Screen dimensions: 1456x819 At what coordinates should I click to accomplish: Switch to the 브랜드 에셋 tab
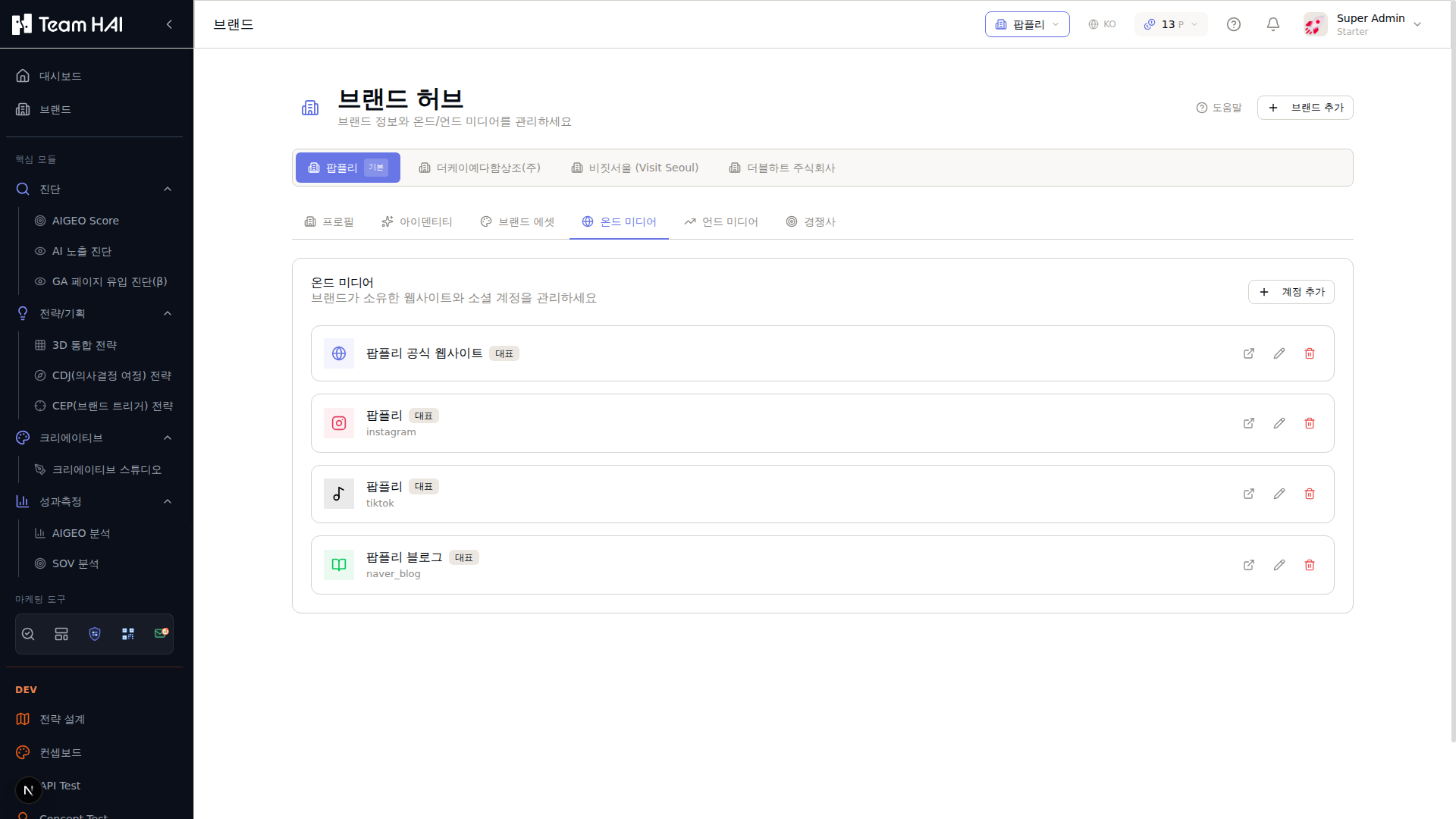[517, 221]
